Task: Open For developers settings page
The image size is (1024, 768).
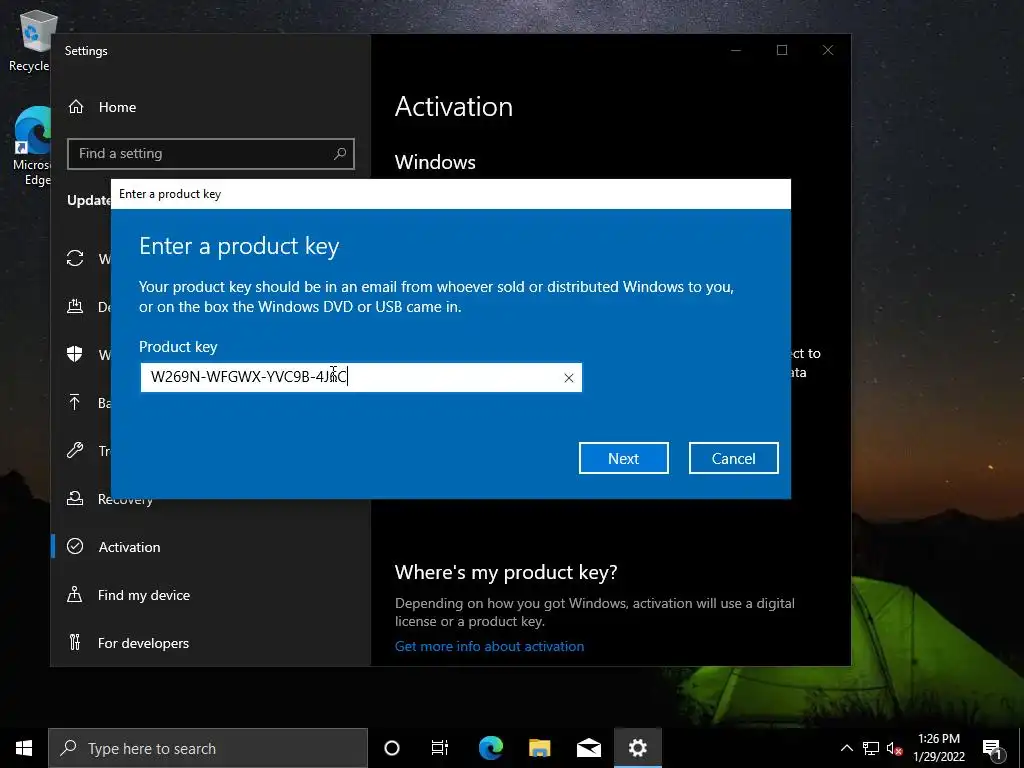Action: click(143, 643)
